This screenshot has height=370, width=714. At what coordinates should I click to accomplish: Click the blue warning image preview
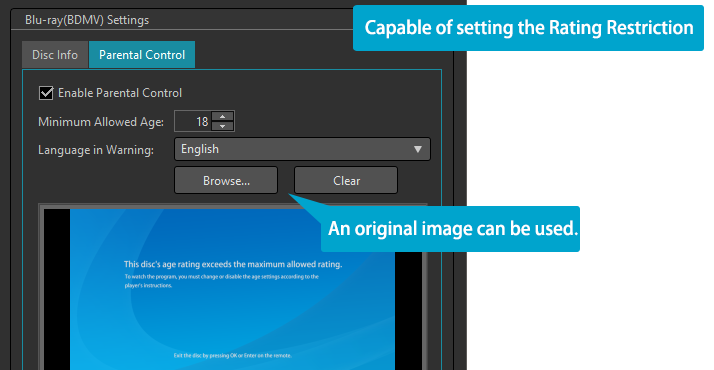[x=232, y=289]
